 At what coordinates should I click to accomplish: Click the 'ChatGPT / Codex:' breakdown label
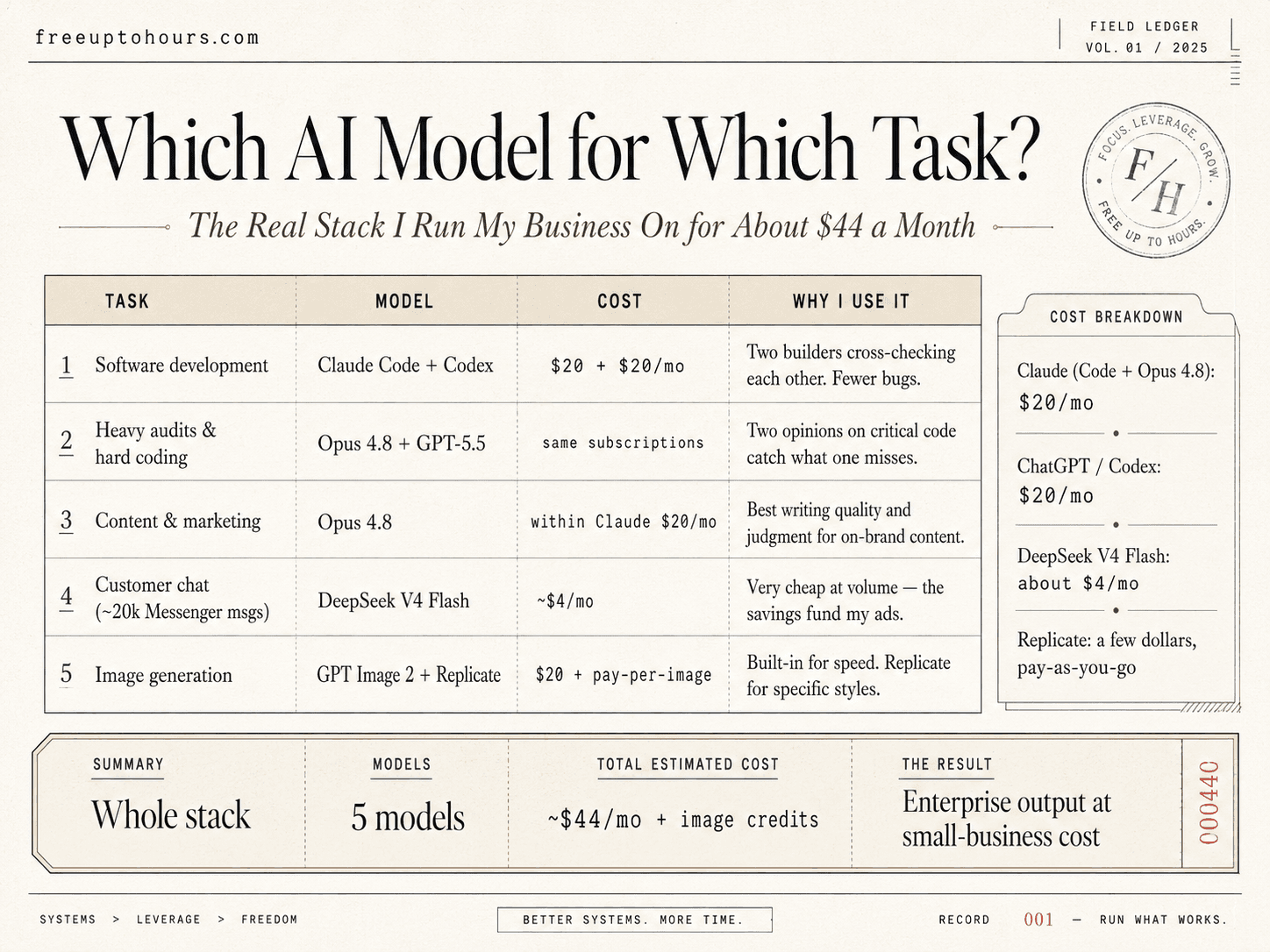(1088, 465)
